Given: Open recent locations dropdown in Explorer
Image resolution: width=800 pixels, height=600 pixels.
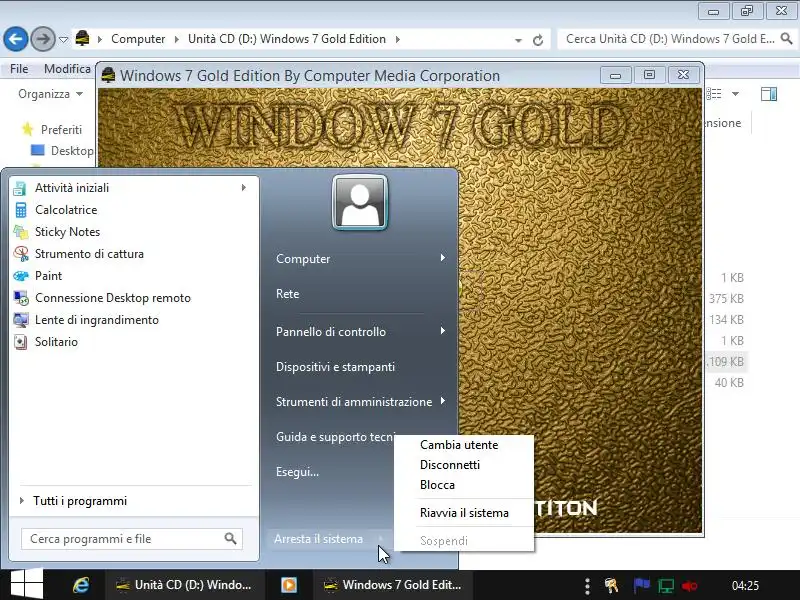Looking at the screenshot, I should pyautogui.click(x=63, y=40).
